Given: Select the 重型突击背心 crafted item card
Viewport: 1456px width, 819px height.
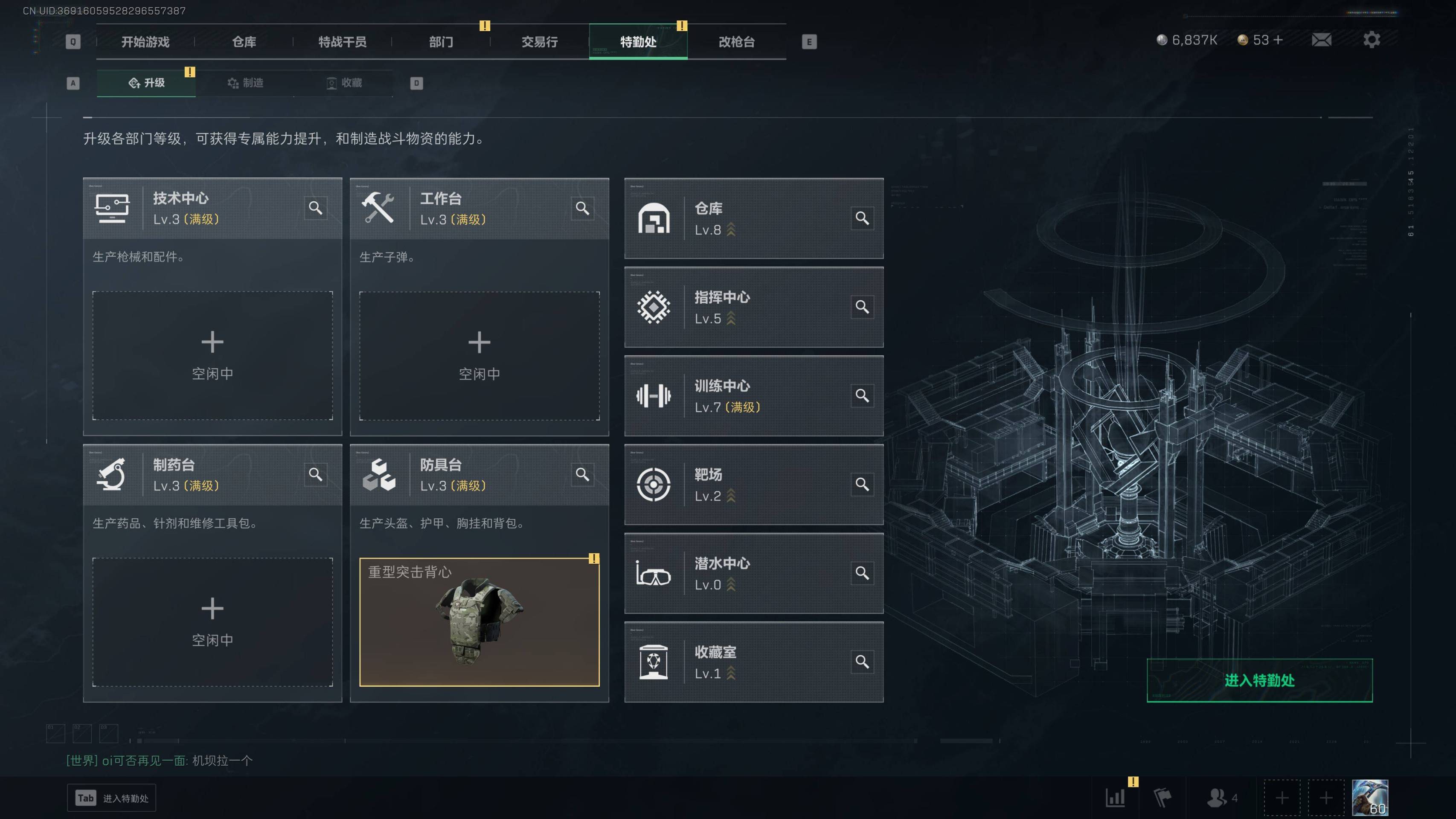Looking at the screenshot, I should (x=480, y=622).
